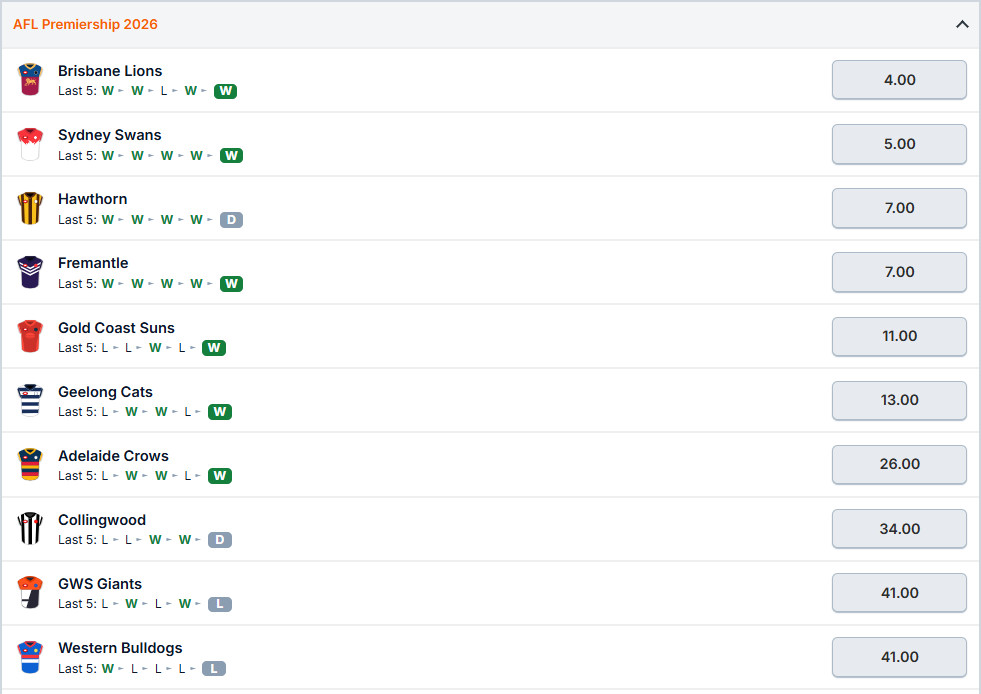Pick Hawthorn at 7.00 odds
The width and height of the screenshot is (981, 694).
click(x=899, y=208)
